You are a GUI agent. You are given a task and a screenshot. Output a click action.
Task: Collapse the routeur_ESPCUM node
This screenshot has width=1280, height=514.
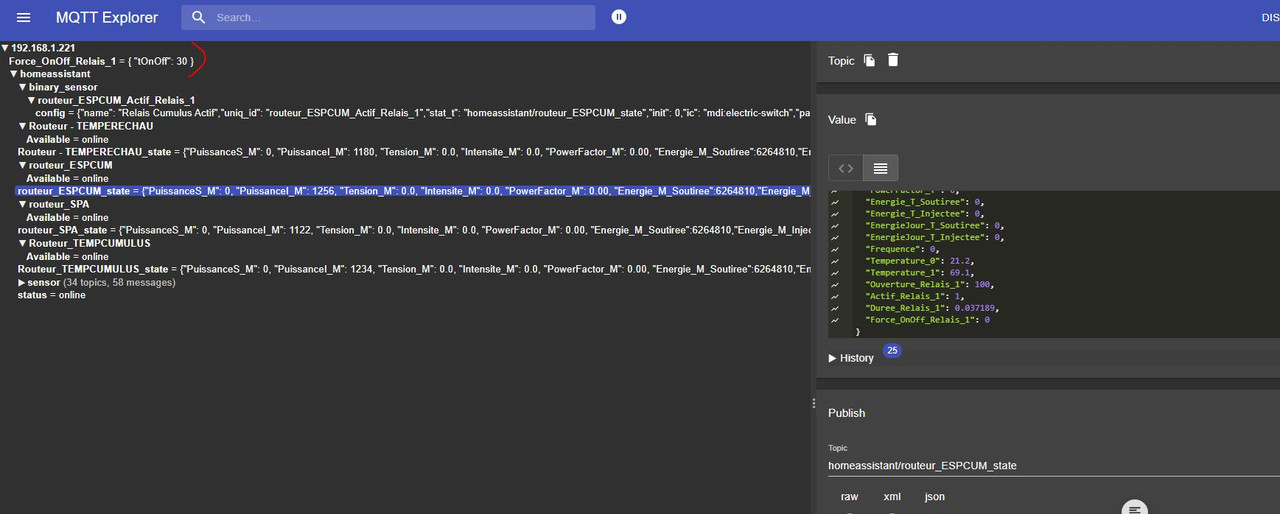coord(23,165)
